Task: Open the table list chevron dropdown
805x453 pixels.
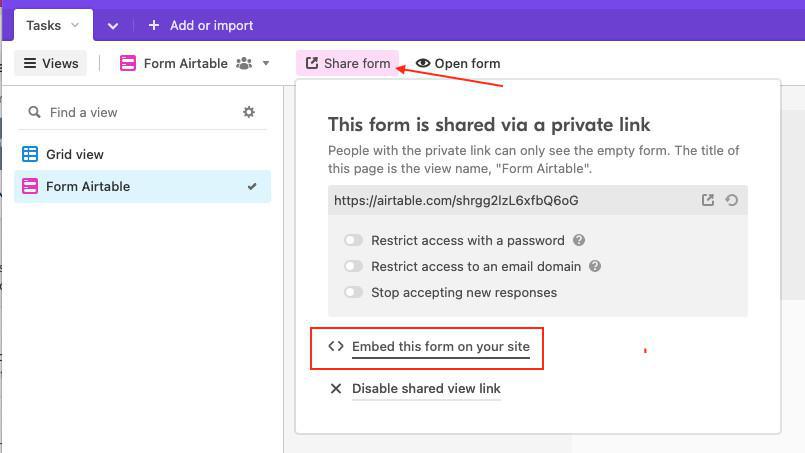Action: pos(113,25)
